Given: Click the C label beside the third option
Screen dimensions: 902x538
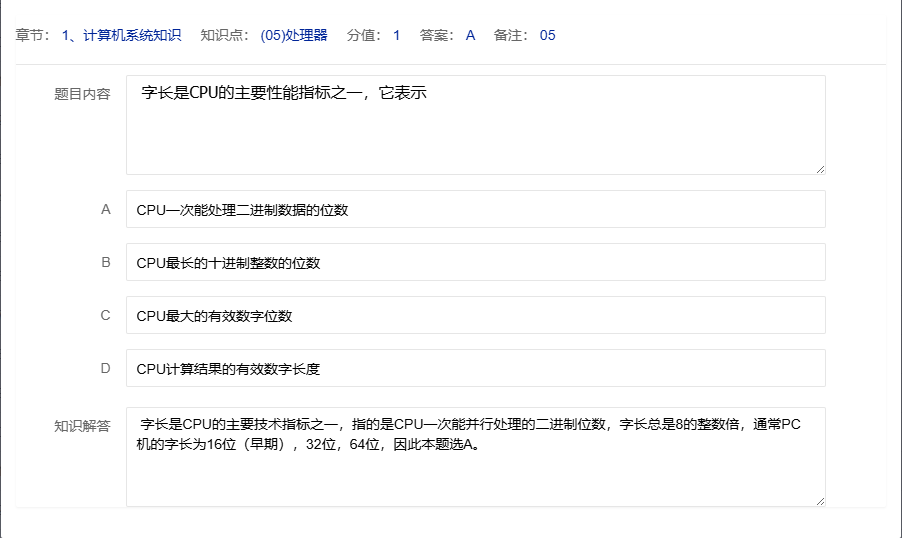Looking at the screenshot, I should [x=105, y=316].
